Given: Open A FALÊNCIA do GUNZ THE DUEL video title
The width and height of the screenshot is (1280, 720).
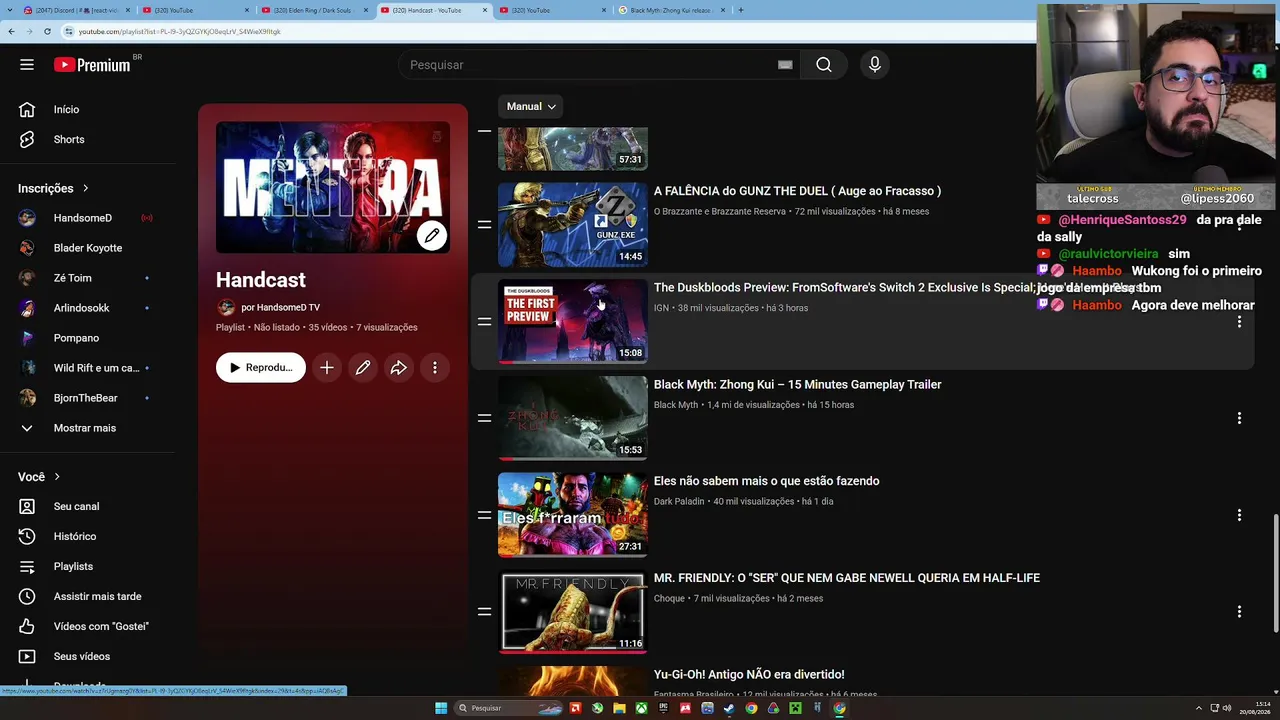Looking at the screenshot, I should click(797, 191).
